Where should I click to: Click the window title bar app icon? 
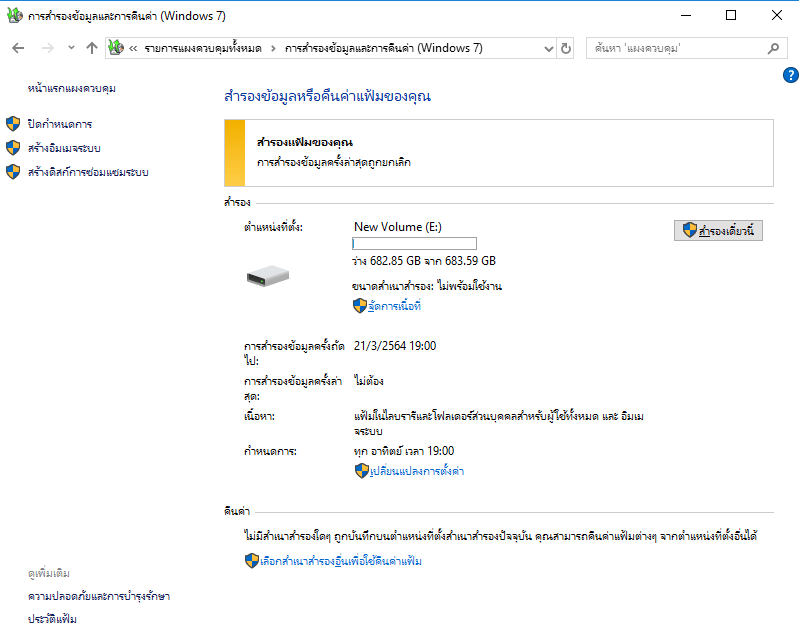14,15
